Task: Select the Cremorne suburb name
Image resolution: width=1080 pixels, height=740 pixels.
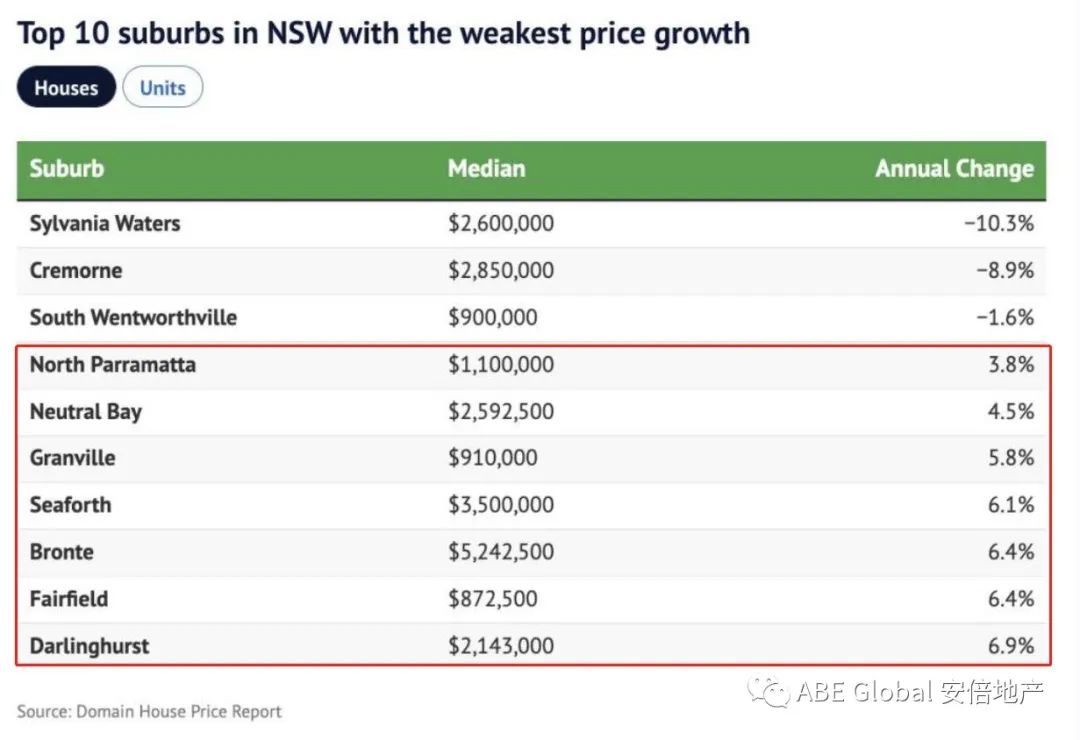Action: tap(76, 270)
